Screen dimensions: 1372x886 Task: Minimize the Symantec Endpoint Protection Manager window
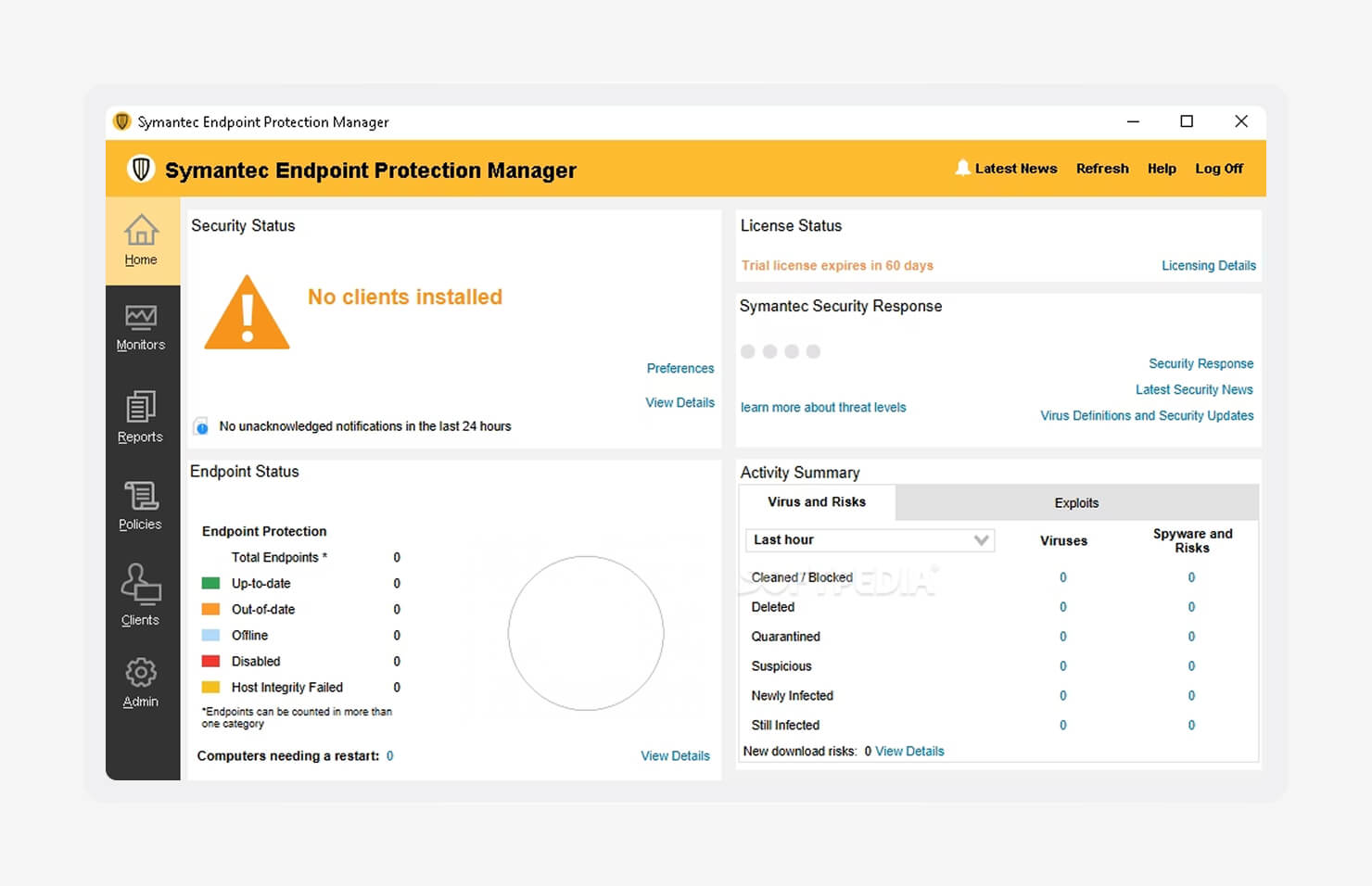(x=1133, y=121)
